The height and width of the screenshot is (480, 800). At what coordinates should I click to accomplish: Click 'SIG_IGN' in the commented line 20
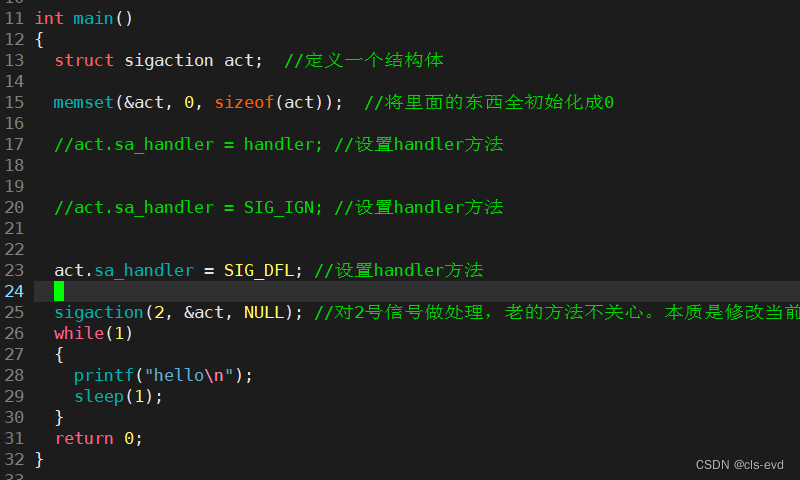tap(278, 208)
